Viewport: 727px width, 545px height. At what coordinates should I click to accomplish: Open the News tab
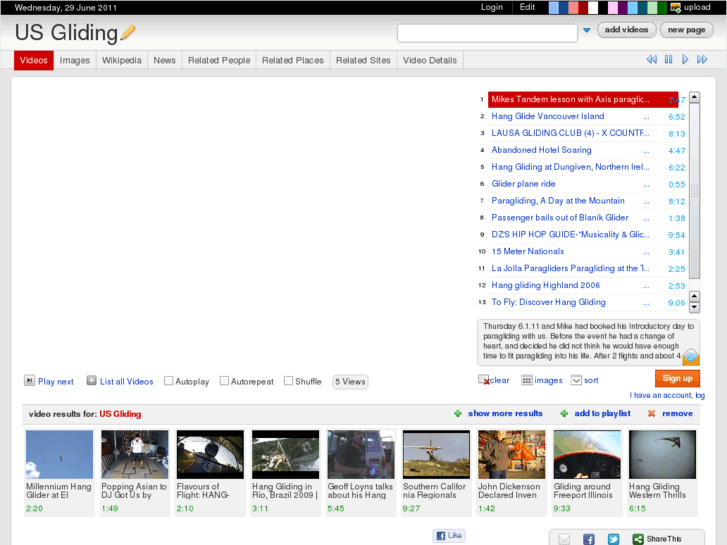[x=165, y=60]
